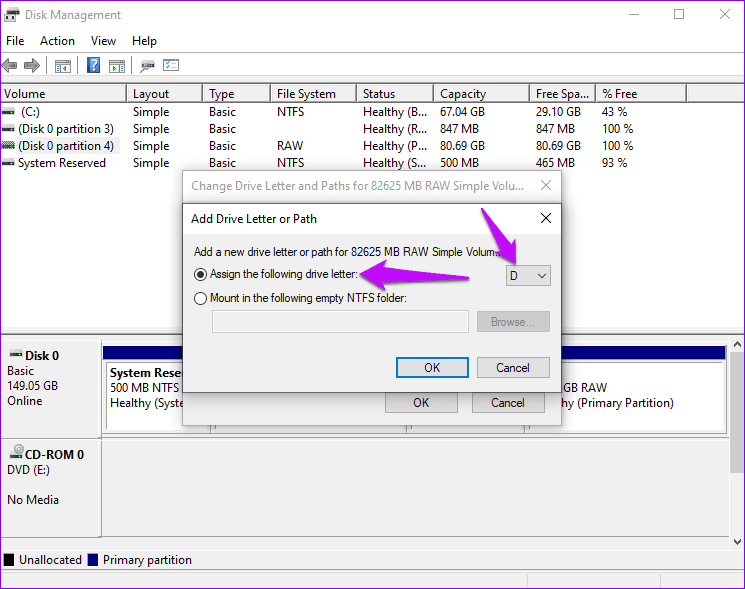Click the Disk 0 Basic 149.05 GB label
Screen dimensions: 745x589
click(x=33, y=378)
